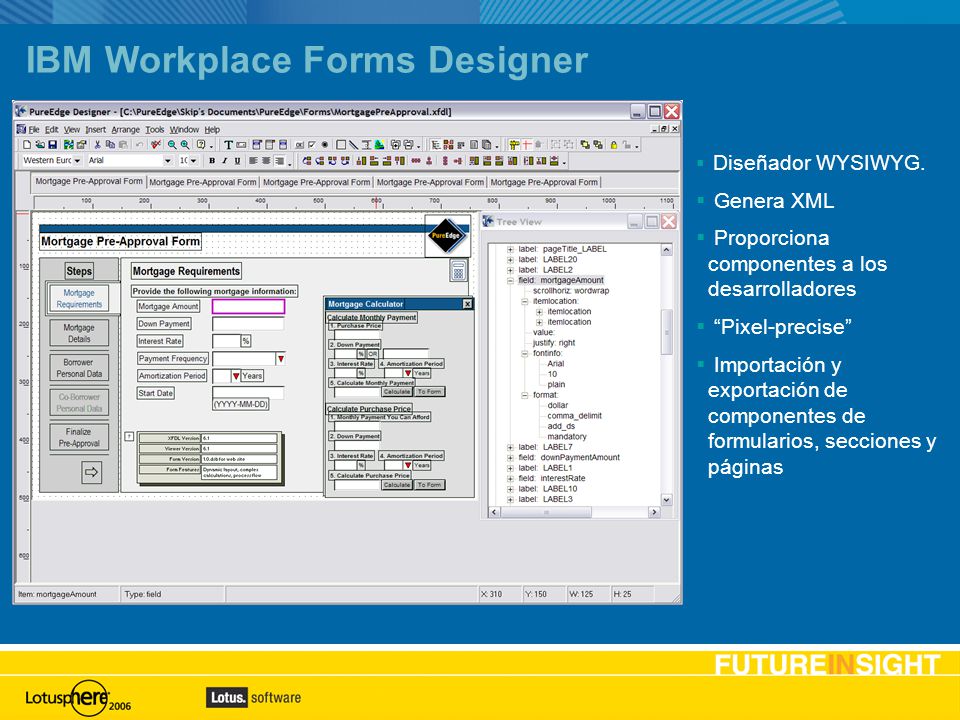Click the Copy icon in the toolbar
Image resolution: width=960 pixels, height=720 pixels.
coord(110,144)
